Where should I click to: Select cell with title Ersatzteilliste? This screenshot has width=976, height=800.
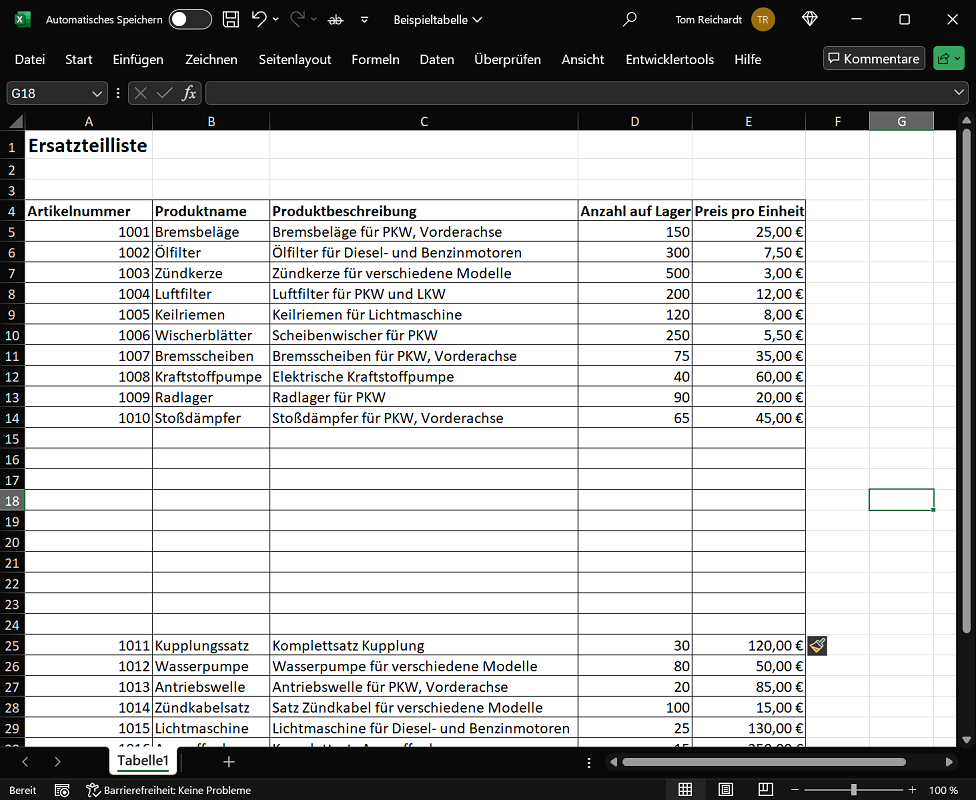click(x=88, y=146)
